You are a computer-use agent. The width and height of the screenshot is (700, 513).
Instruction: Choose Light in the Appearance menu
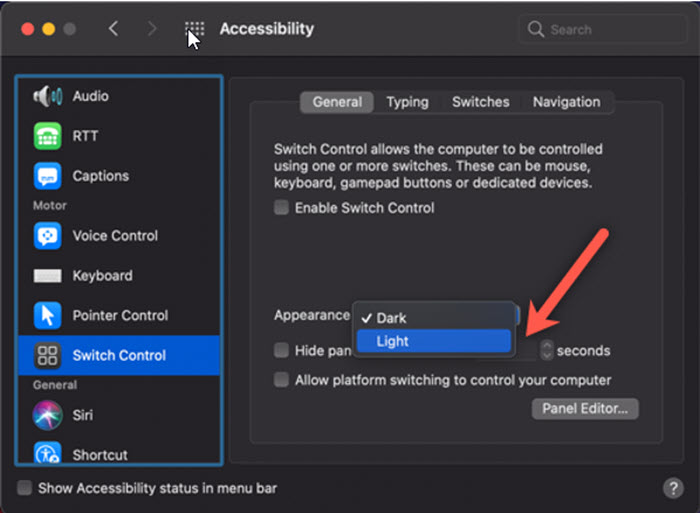[x=434, y=341]
